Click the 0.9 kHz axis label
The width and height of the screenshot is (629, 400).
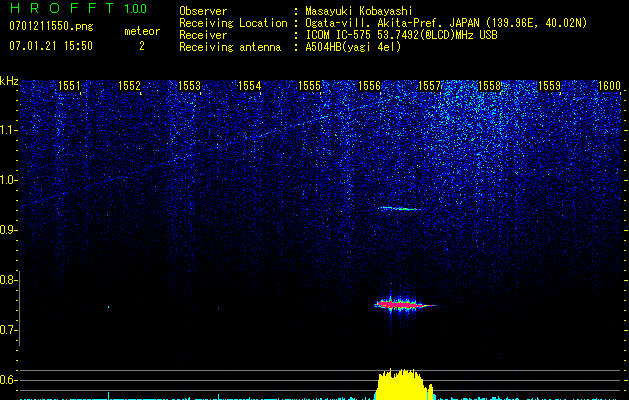point(8,230)
